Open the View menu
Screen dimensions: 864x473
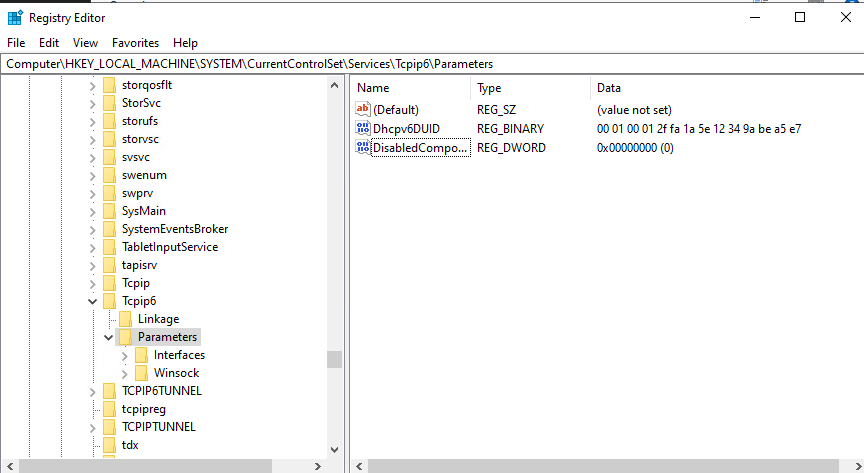[x=85, y=43]
